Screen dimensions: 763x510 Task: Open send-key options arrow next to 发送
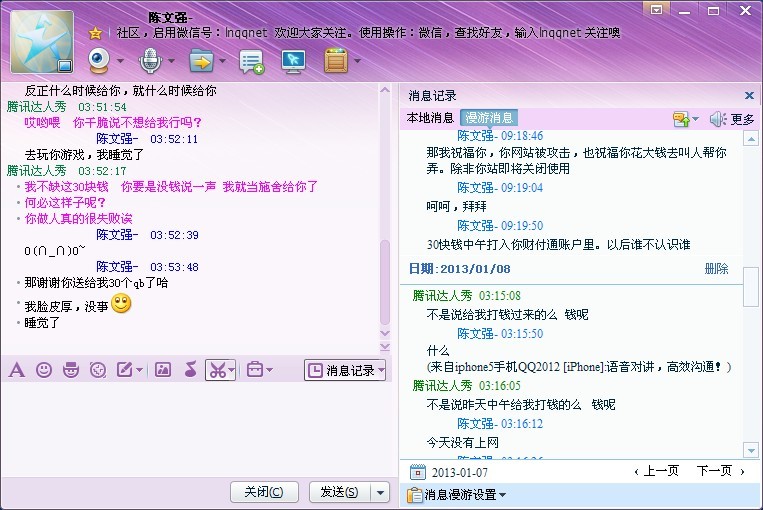coord(380,492)
